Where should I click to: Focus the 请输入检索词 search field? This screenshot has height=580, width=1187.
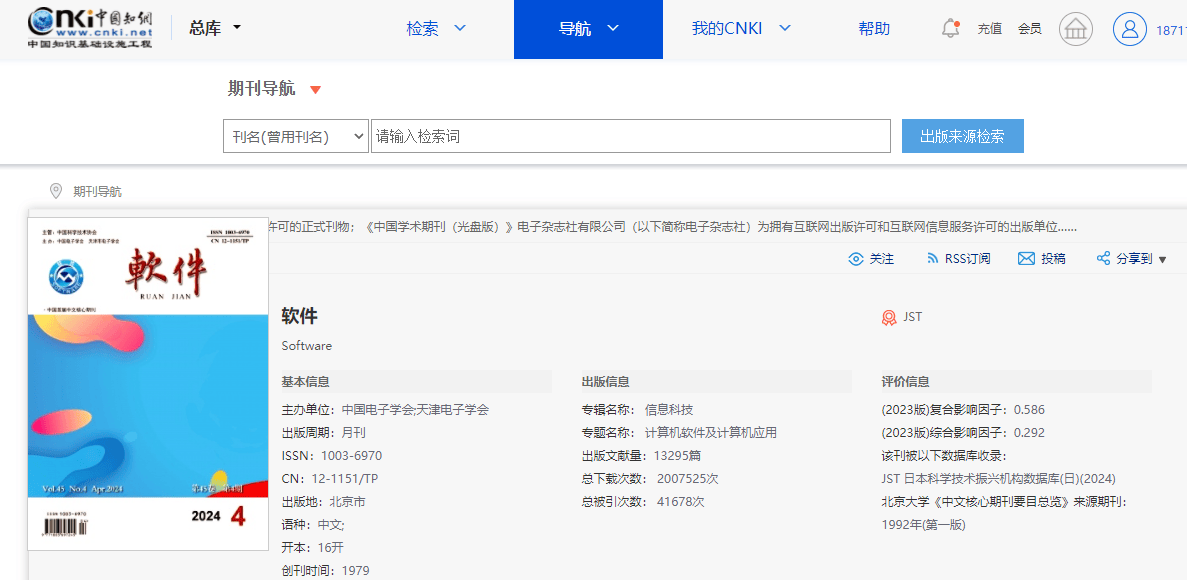(631, 136)
